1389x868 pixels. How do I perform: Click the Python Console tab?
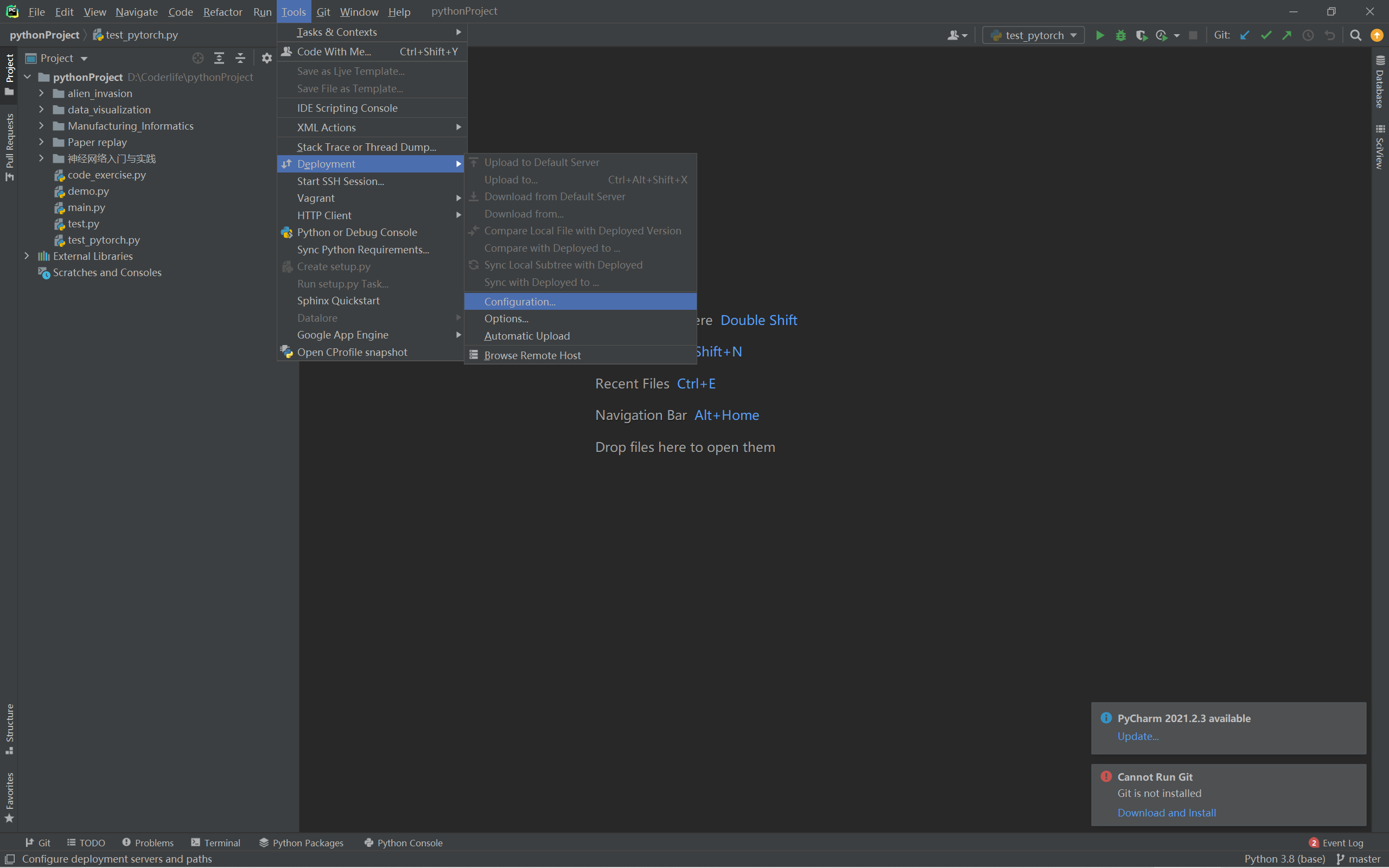pyautogui.click(x=409, y=843)
